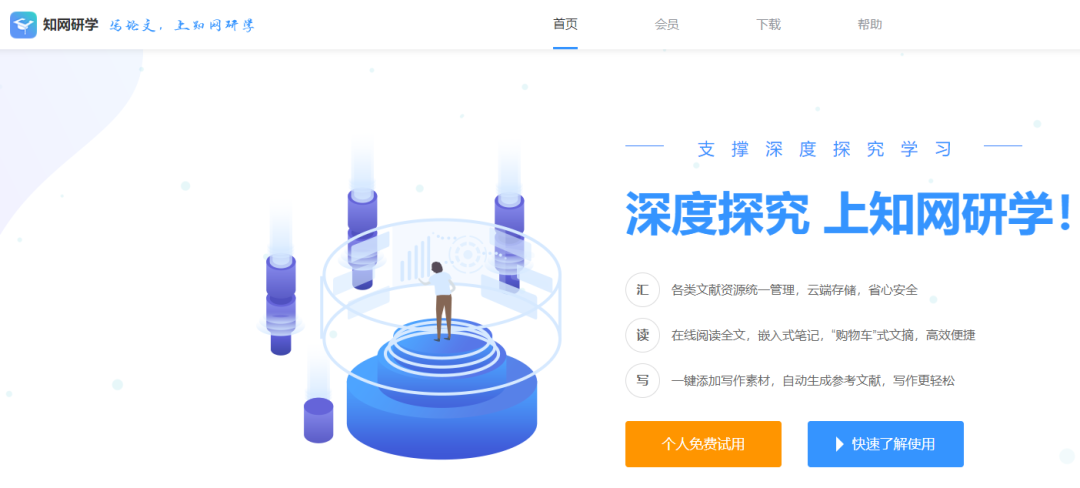Click the 知网研学 brand name text
The width and height of the screenshot is (1080, 488).
(x=70, y=25)
